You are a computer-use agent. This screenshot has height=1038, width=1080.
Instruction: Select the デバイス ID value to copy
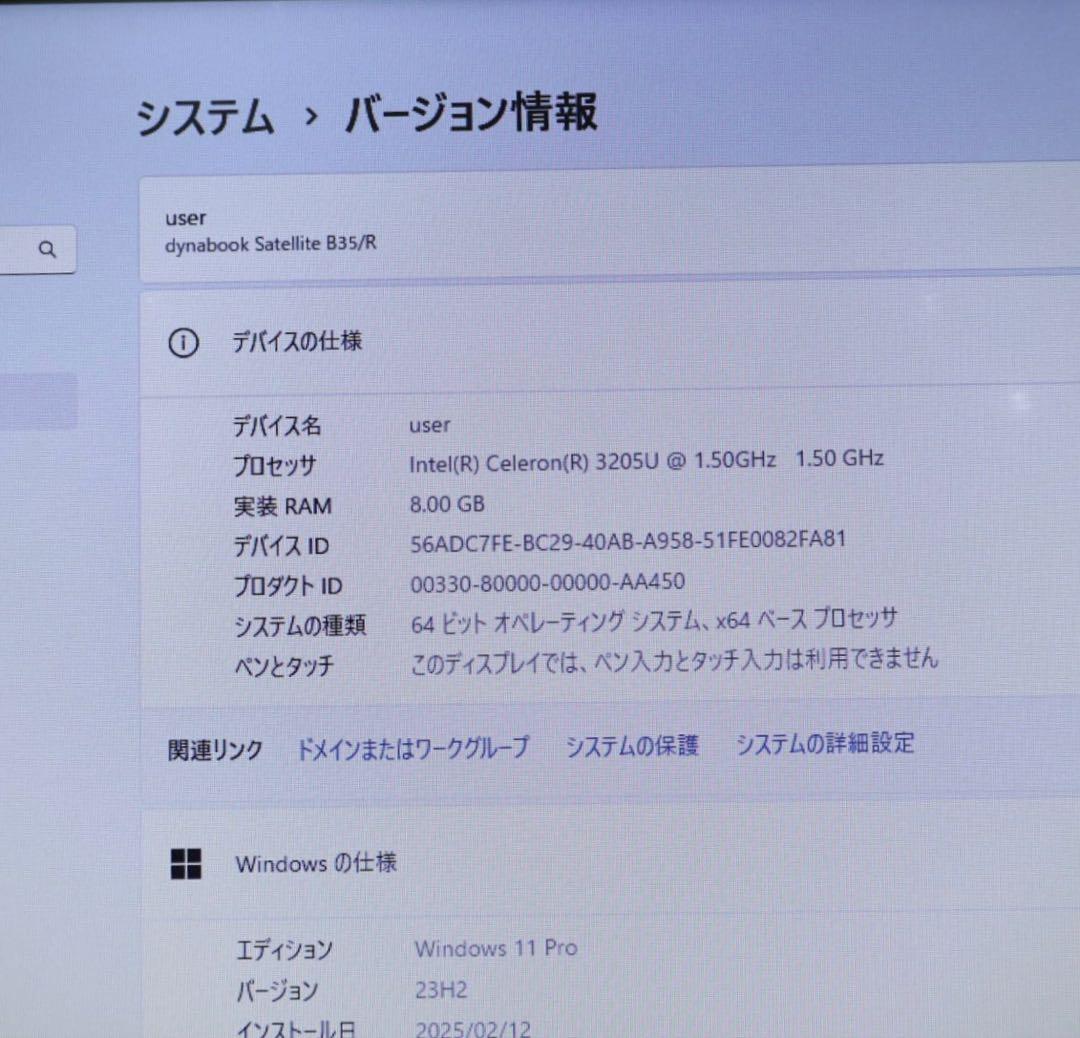[x=628, y=538]
